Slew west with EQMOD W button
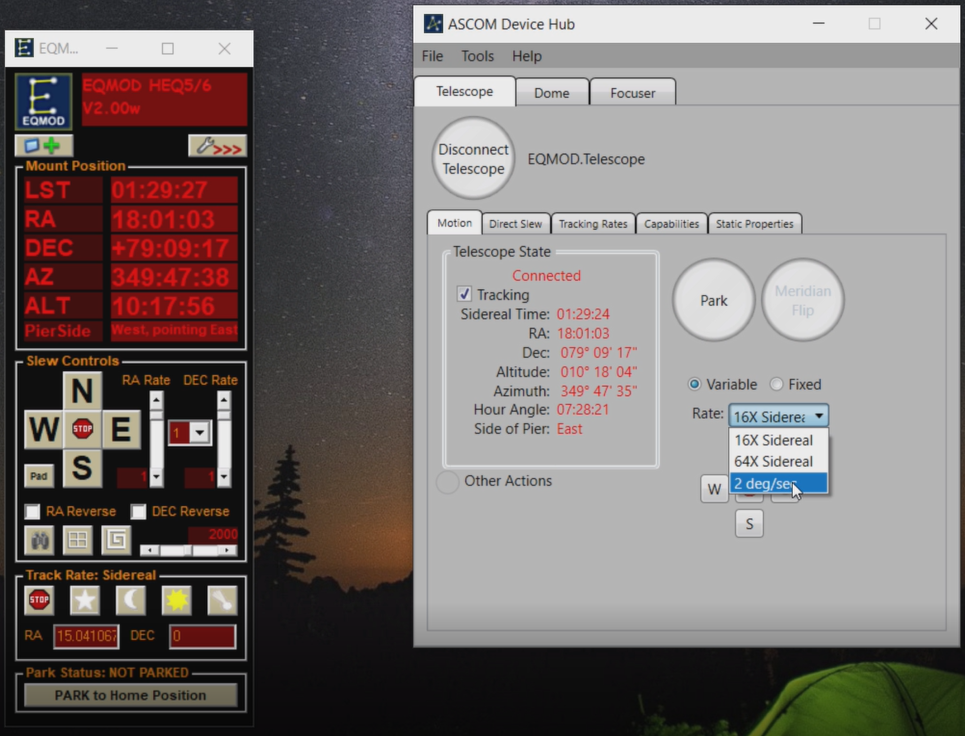Image resolution: width=965 pixels, height=736 pixels. click(x=44, y=429)
